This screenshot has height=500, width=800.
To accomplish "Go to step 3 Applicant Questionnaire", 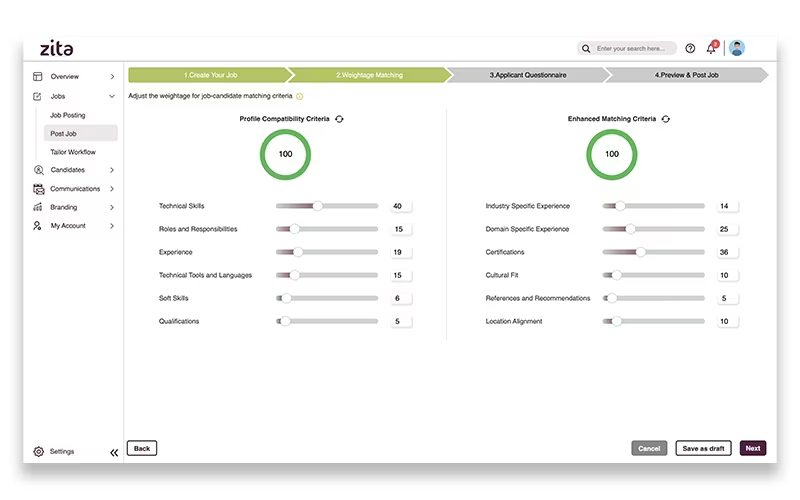I will click(x=528, y=75).
